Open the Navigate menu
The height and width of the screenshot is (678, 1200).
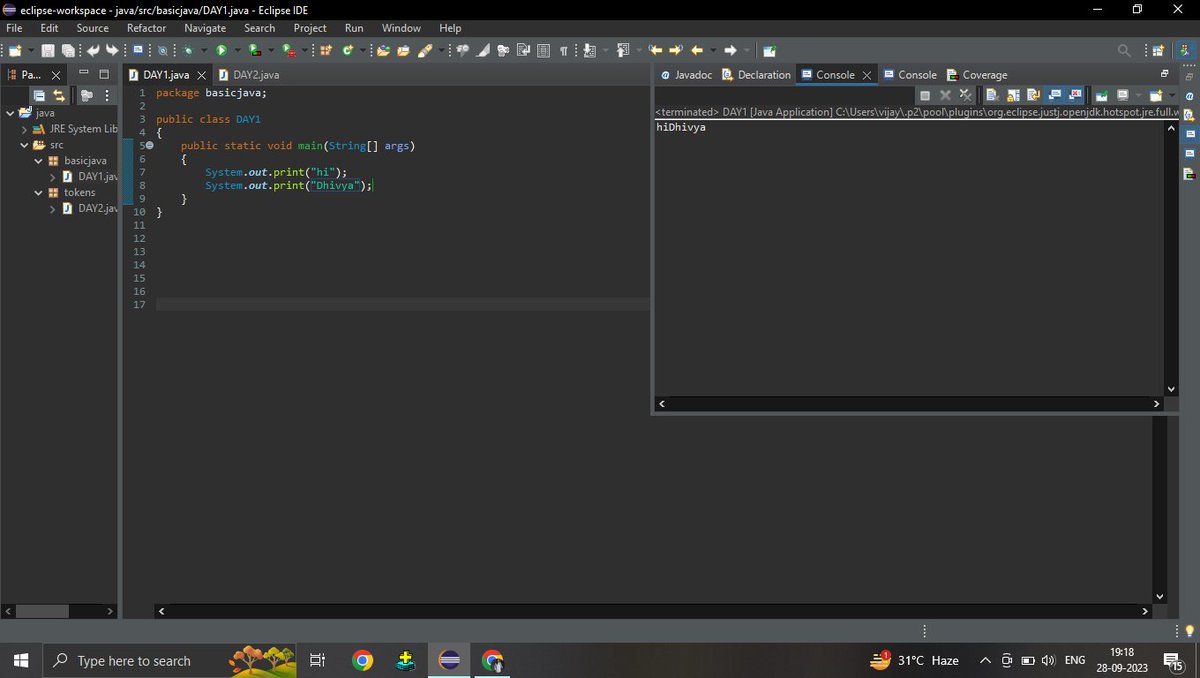coord(205,28)
